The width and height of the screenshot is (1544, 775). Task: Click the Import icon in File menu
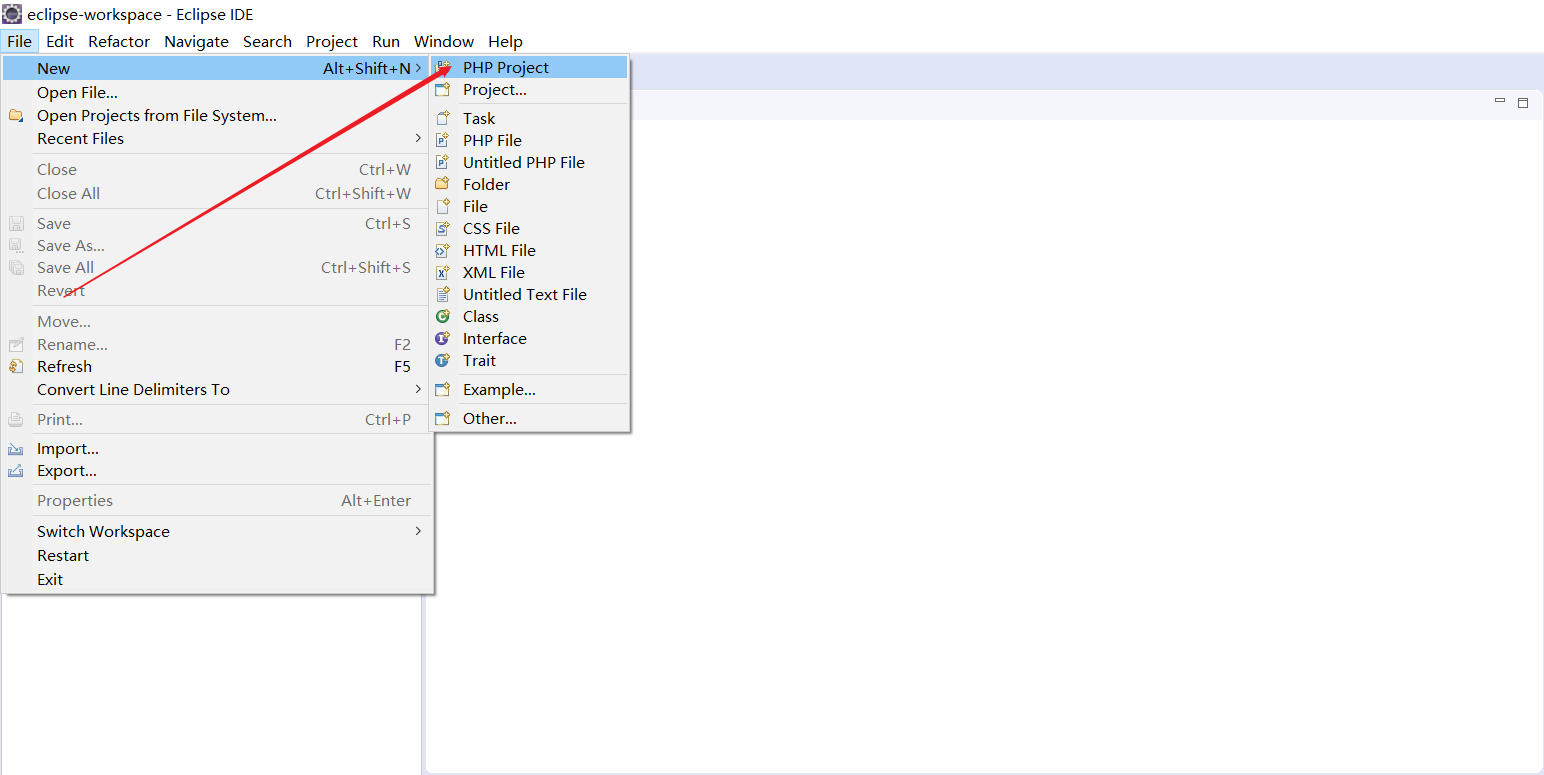coord(16,449)
